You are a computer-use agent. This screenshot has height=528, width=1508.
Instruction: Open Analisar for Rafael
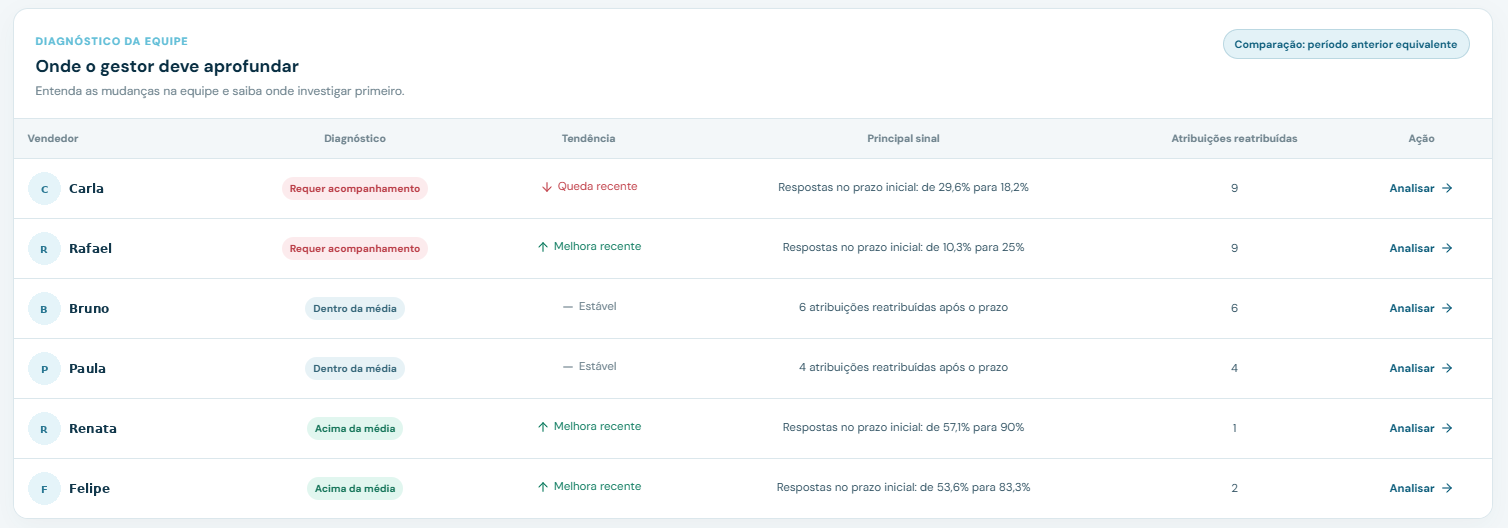[x=1421, y=248]
